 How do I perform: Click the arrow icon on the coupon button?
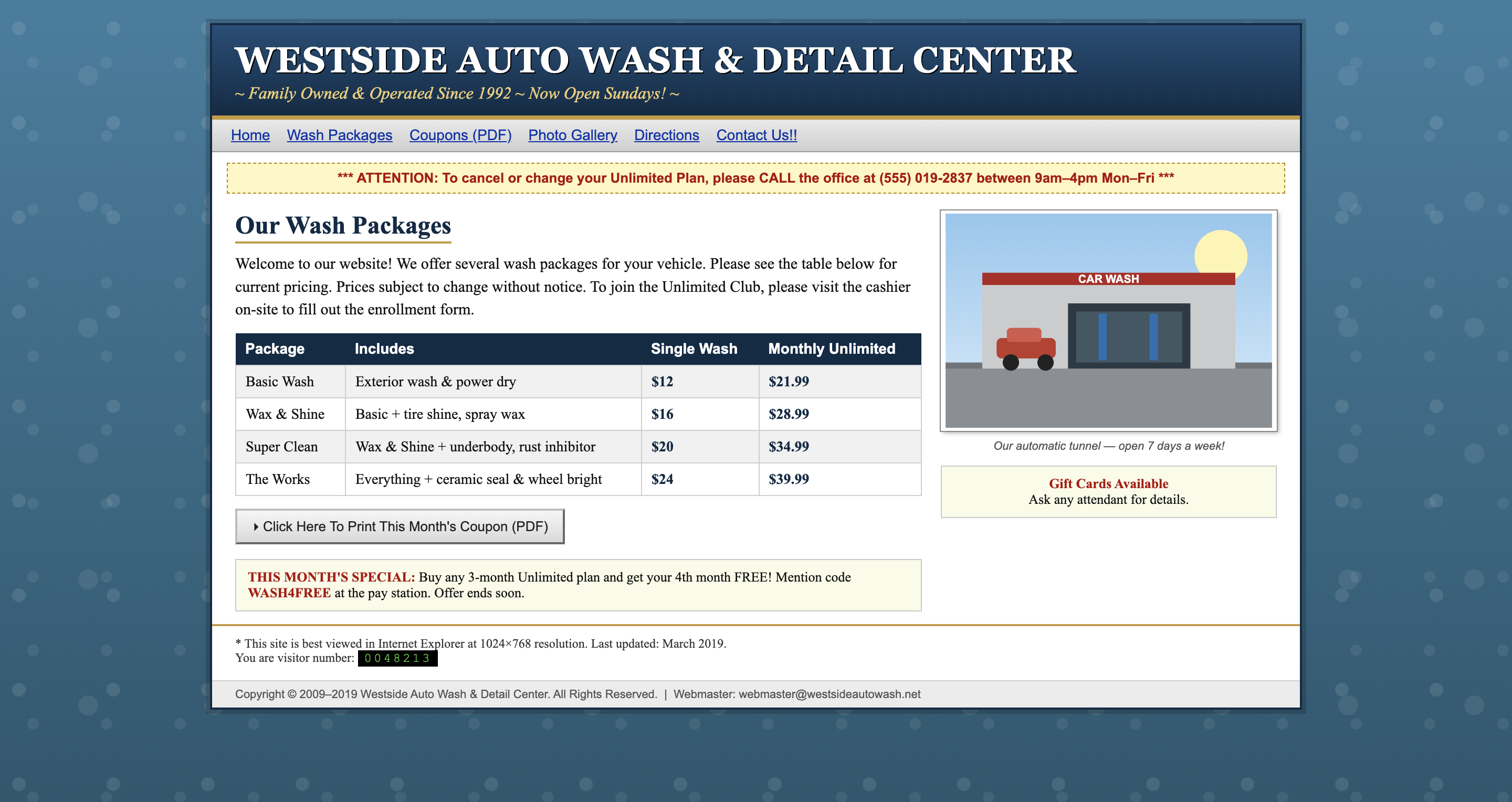(x=256, y=527)
